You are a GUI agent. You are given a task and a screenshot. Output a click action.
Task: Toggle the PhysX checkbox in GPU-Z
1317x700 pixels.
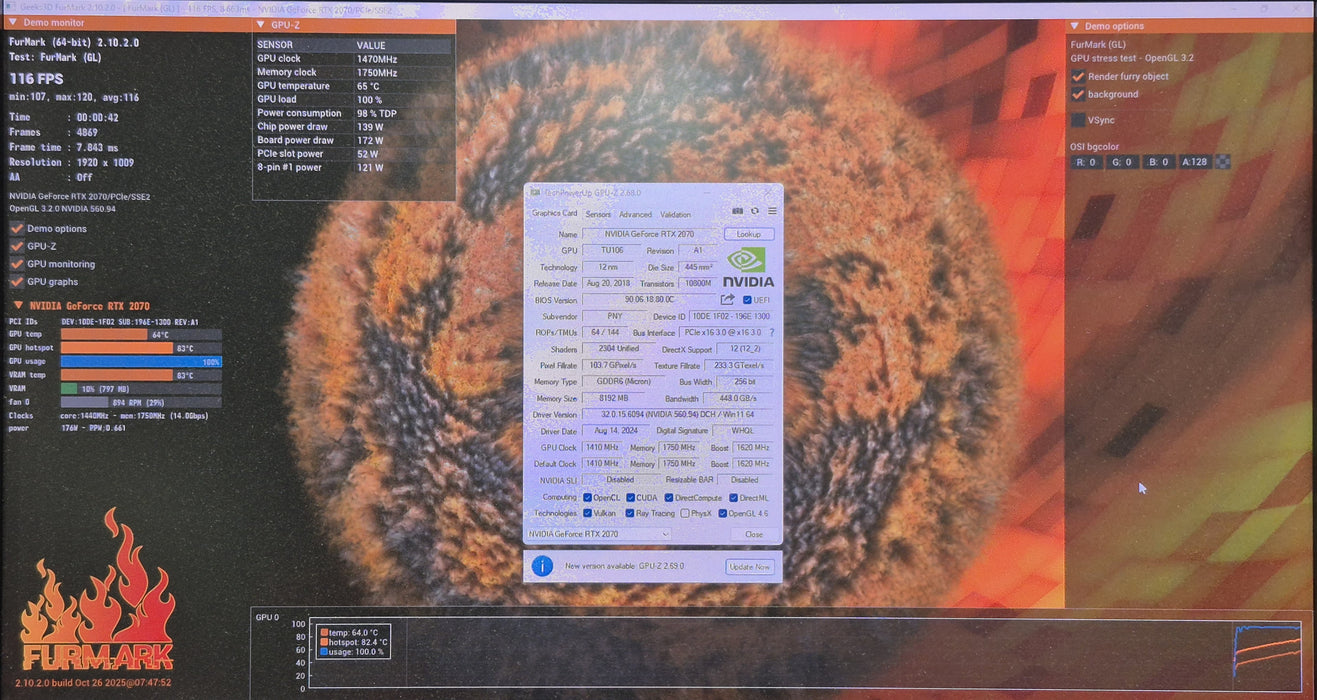point(684,513)
